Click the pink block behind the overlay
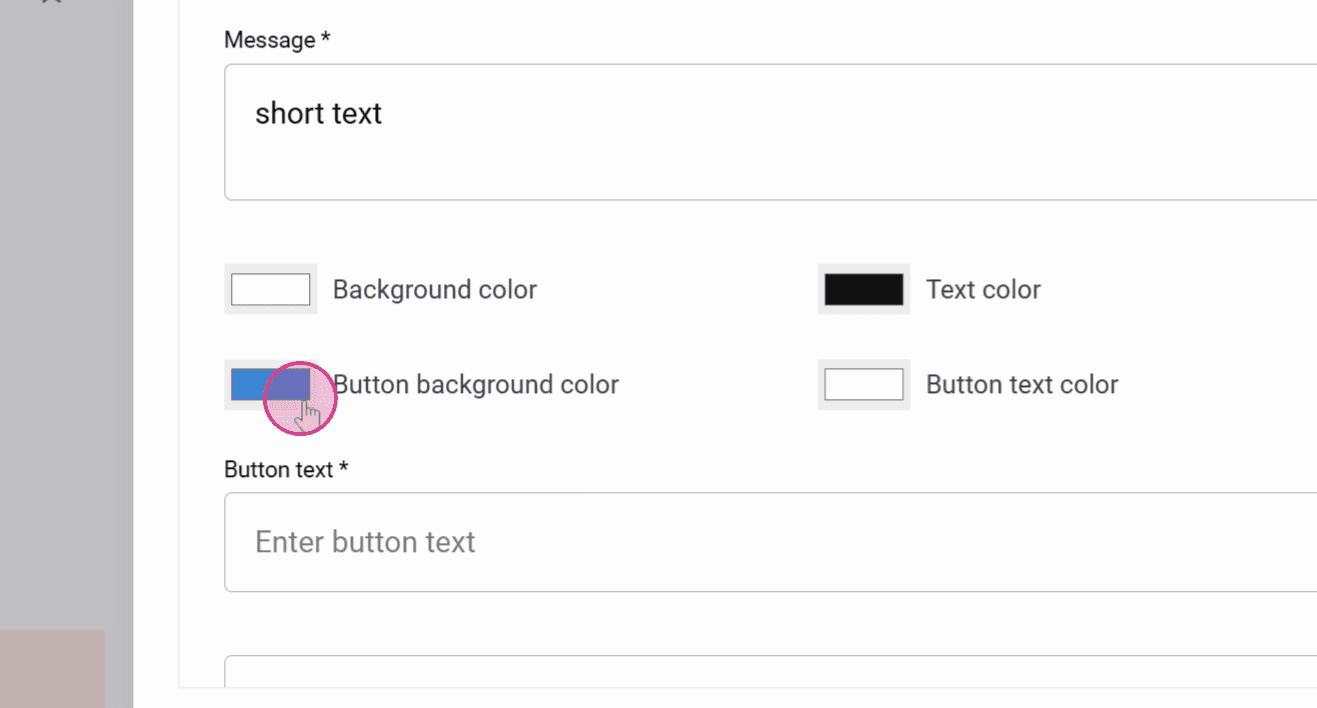This screenshot has width=1317, height=708. pos(52,668)
